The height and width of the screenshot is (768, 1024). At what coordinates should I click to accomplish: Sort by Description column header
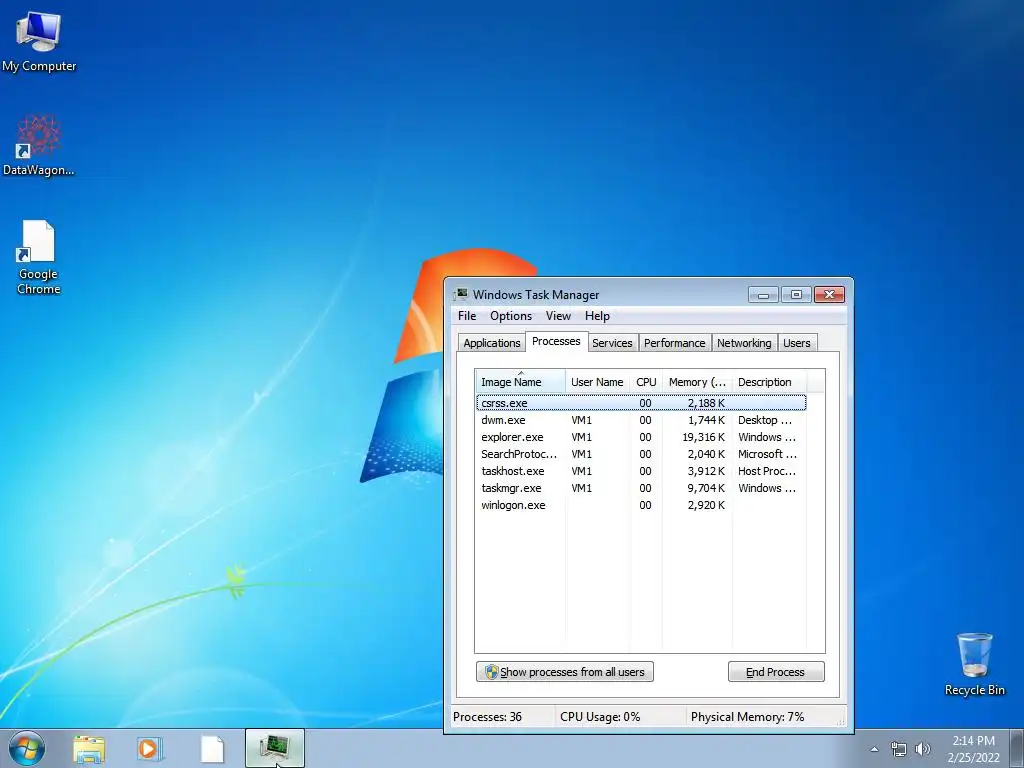(769, 382)
